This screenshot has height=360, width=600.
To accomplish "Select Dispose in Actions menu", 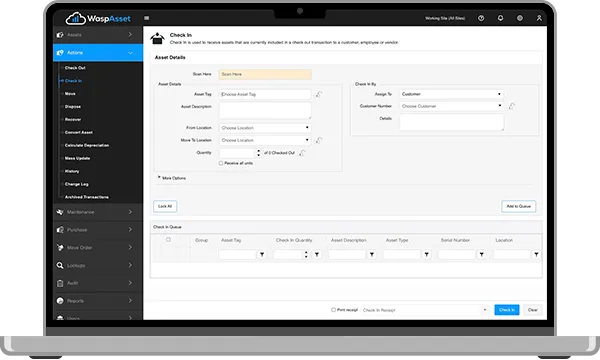I will tap(73, 107).
